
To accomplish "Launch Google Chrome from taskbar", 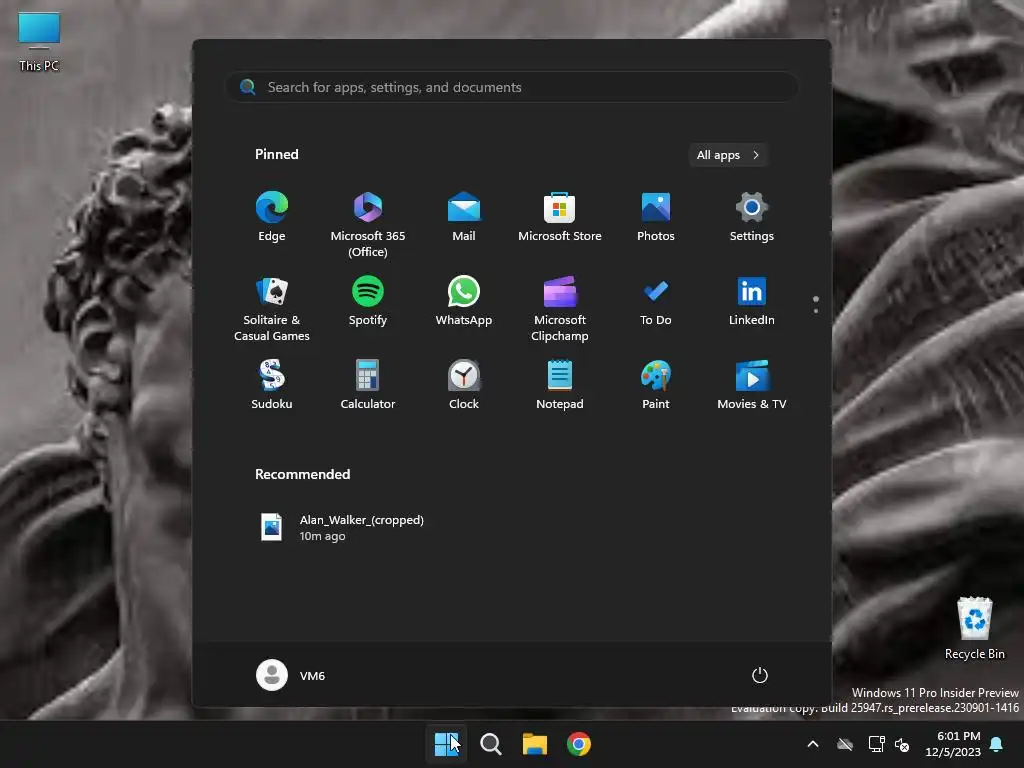I will (x=579, y=744).
